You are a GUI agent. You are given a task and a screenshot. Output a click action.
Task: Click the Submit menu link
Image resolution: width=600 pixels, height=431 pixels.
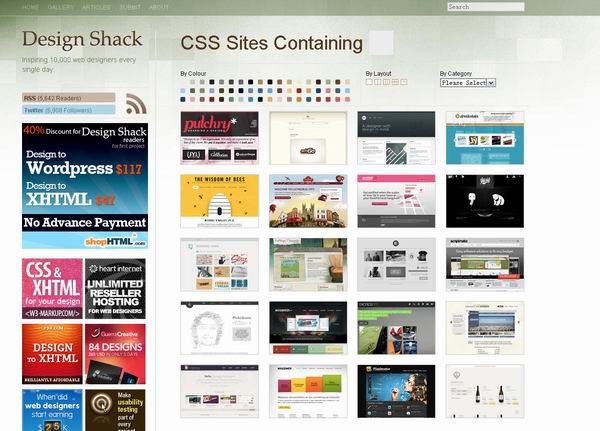[130, 7]
